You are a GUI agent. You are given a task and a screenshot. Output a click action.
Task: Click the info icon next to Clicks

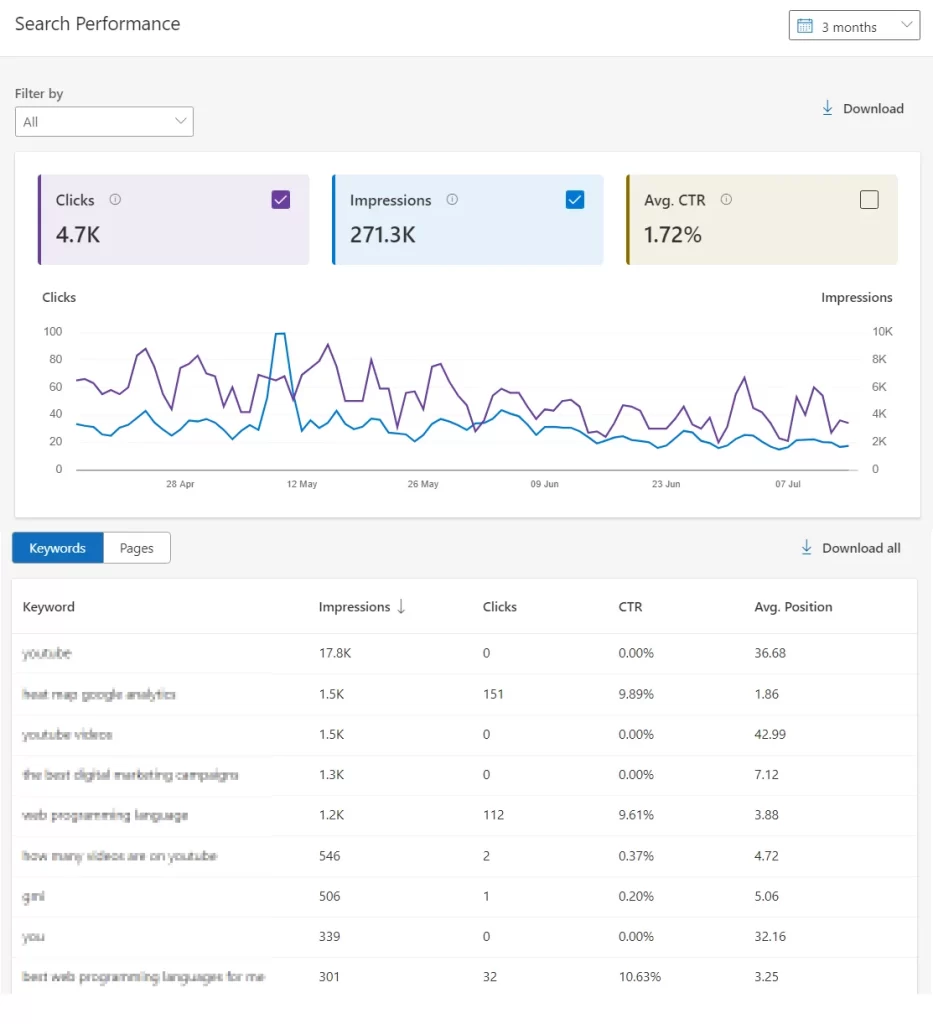pyautogui.click(x=115, y=200)
